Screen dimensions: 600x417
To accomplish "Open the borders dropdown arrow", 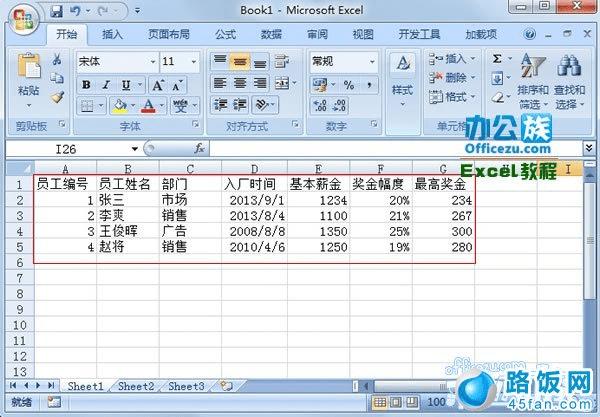I will [x=101, y=105].
